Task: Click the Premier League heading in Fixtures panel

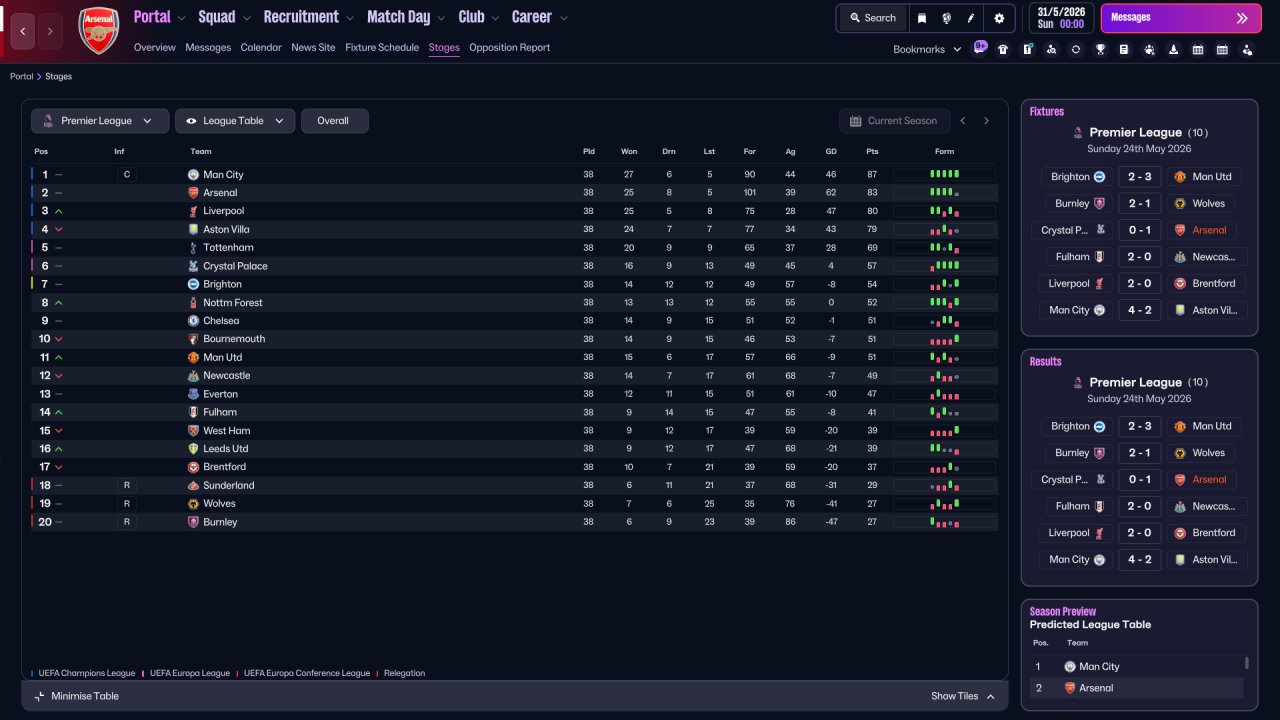Action: click(x=1136, y=132)
